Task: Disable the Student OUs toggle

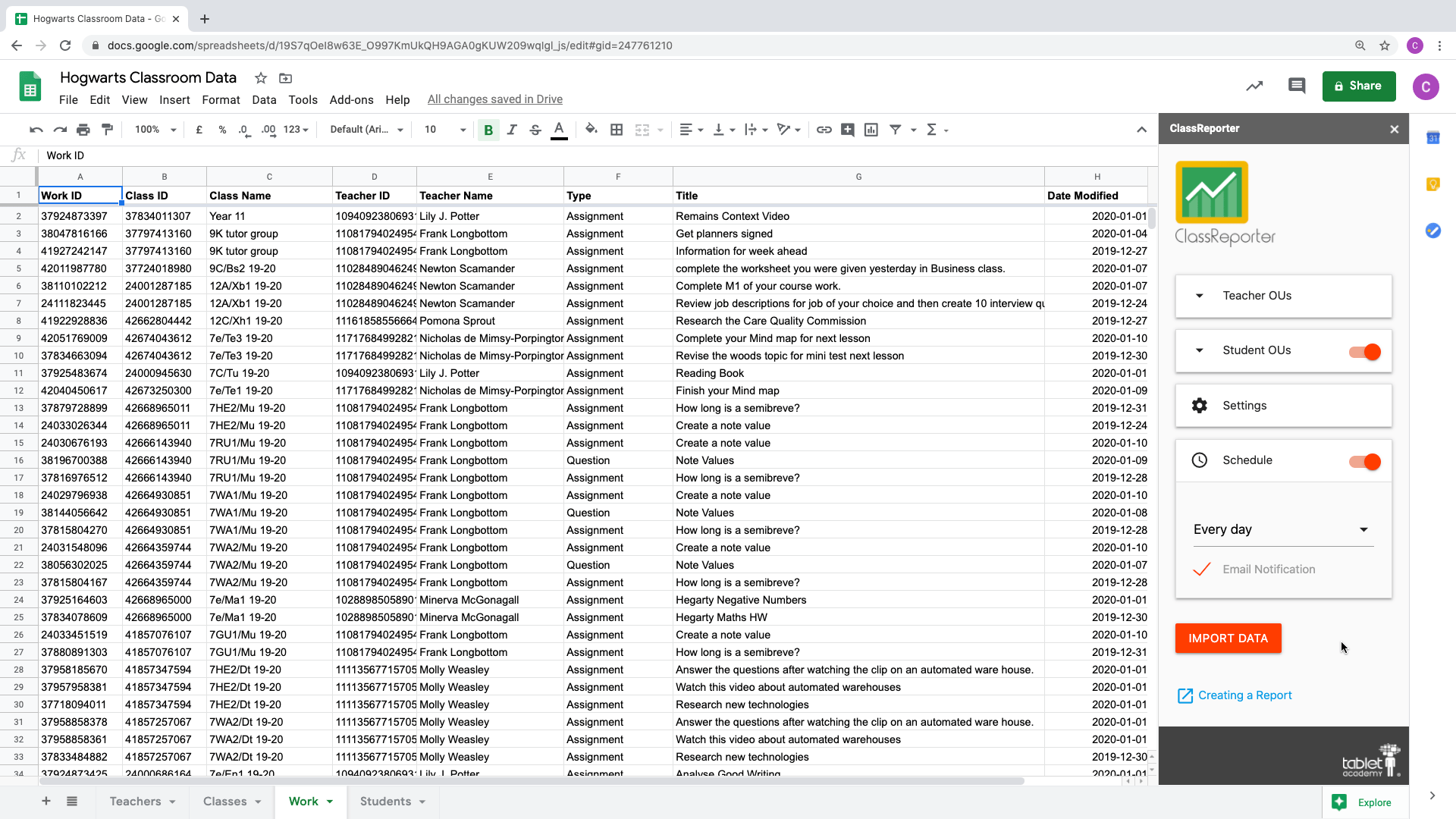Action: [1365, 352]
